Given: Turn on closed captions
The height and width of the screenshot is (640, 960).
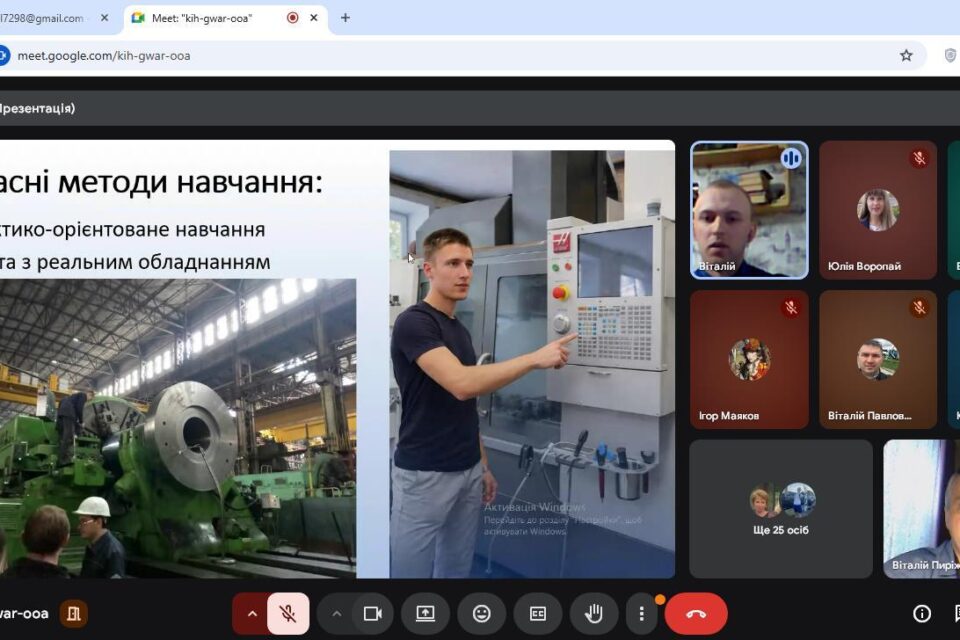Looking at the screenshot, I should click(x=538, y=613).
